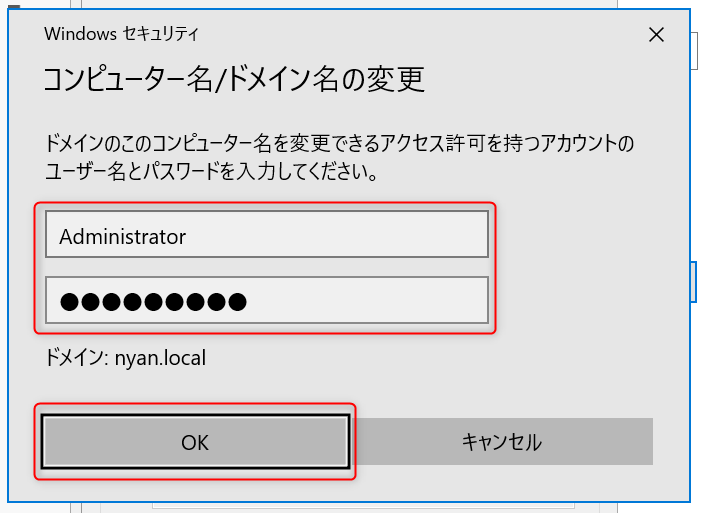
Task: Click the word Administrator in the username box
Action: tap(123, 237)
